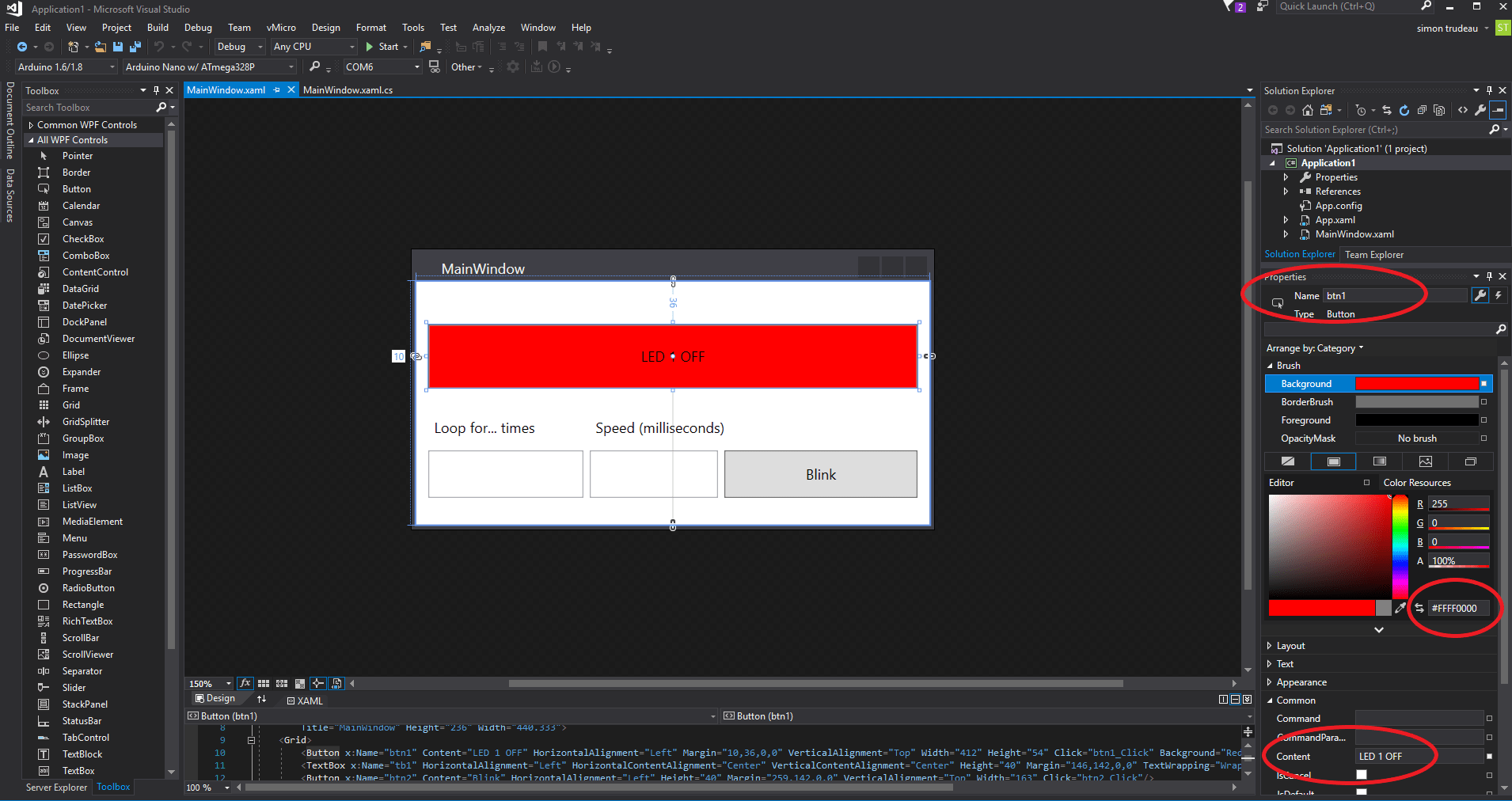
Task: Switch to Team Explorer at panel bottom
Action: (x=1374, y=254)
